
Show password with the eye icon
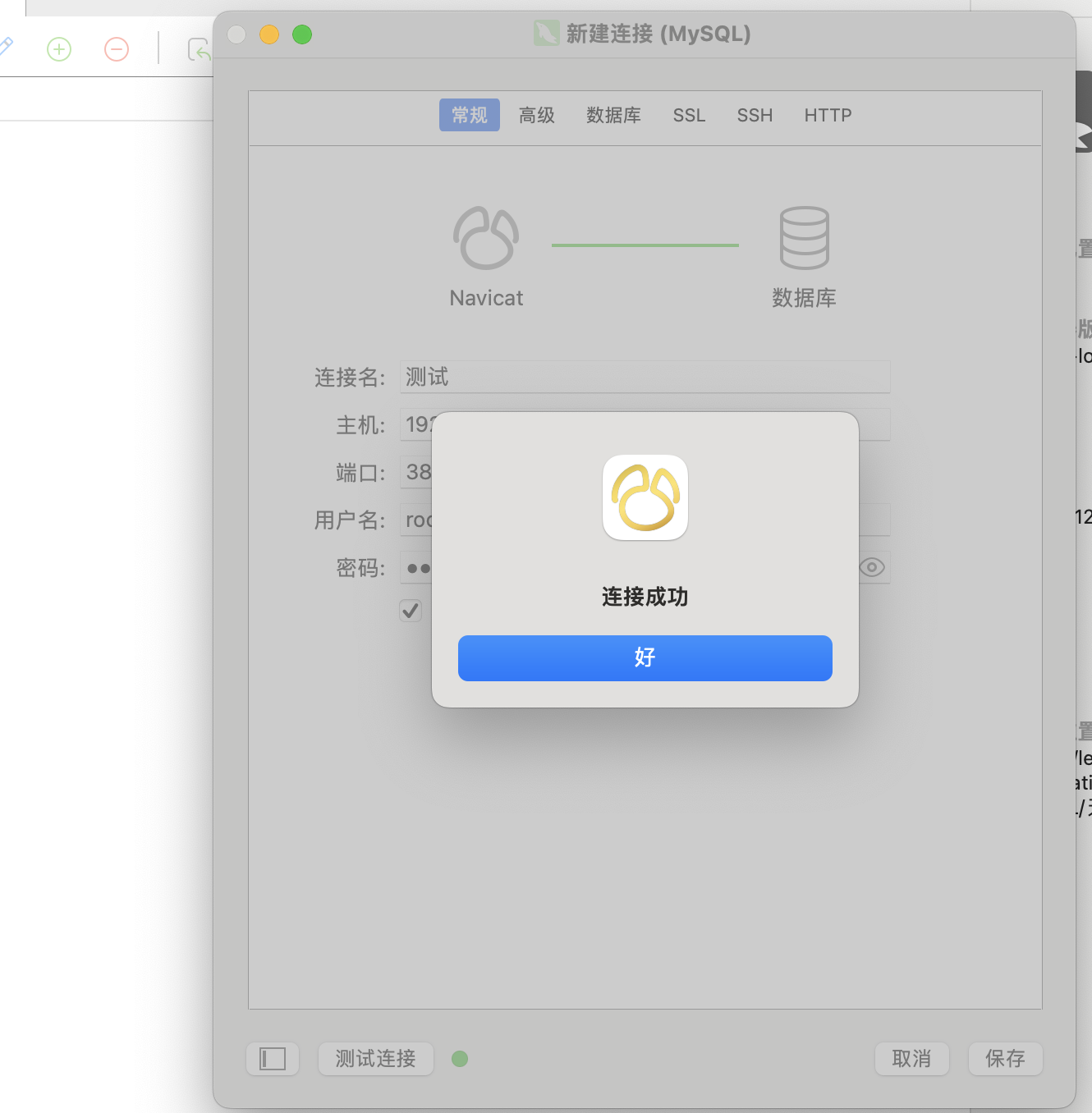872,567
